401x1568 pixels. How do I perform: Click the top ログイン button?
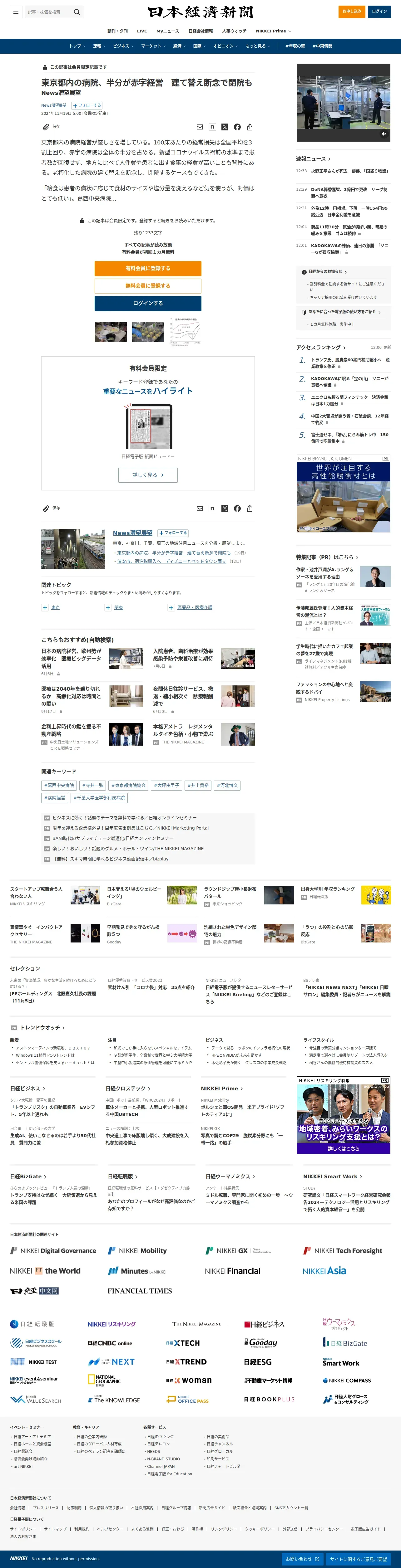(379, 11)
